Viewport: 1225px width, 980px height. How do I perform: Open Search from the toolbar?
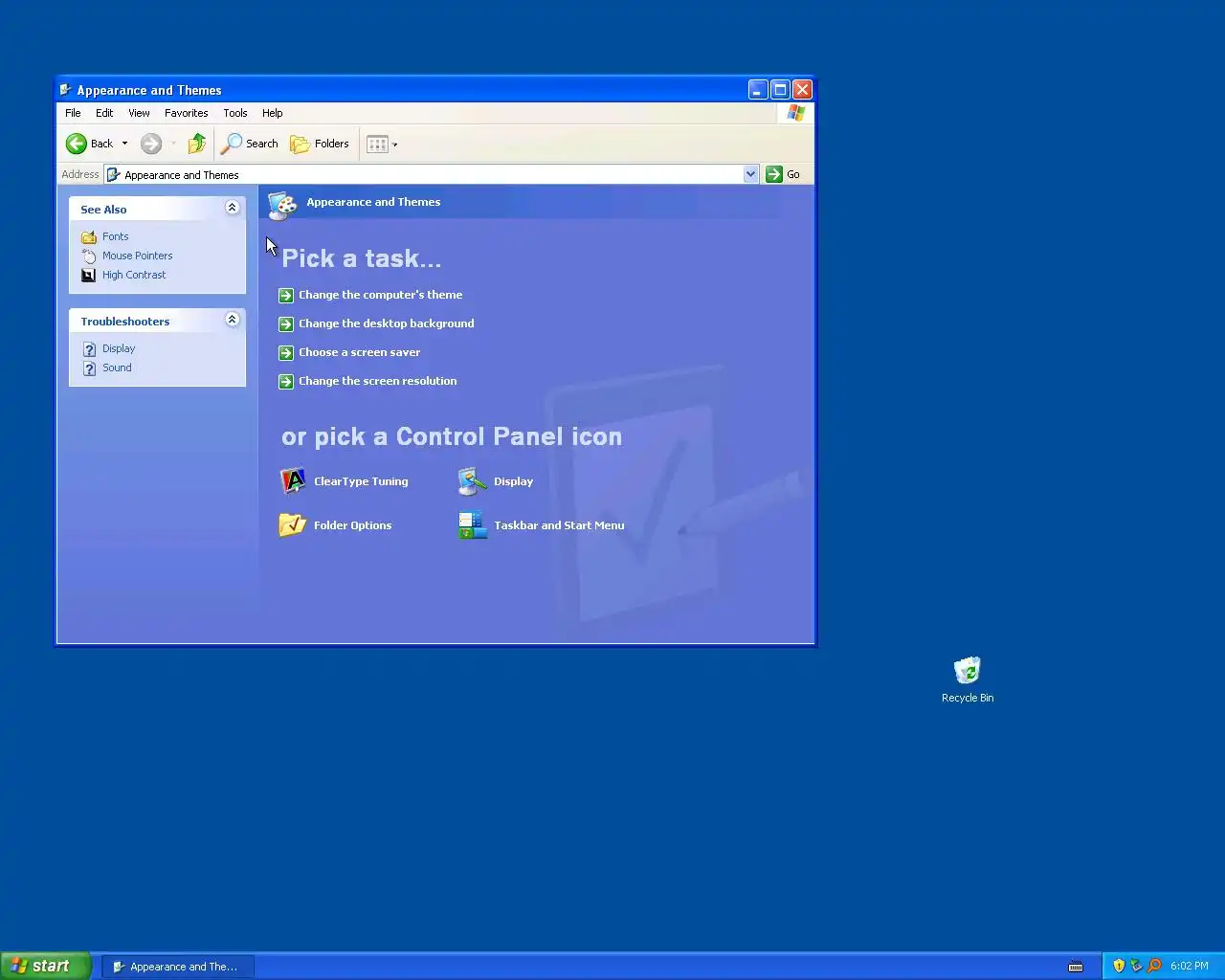click(250, 144)
